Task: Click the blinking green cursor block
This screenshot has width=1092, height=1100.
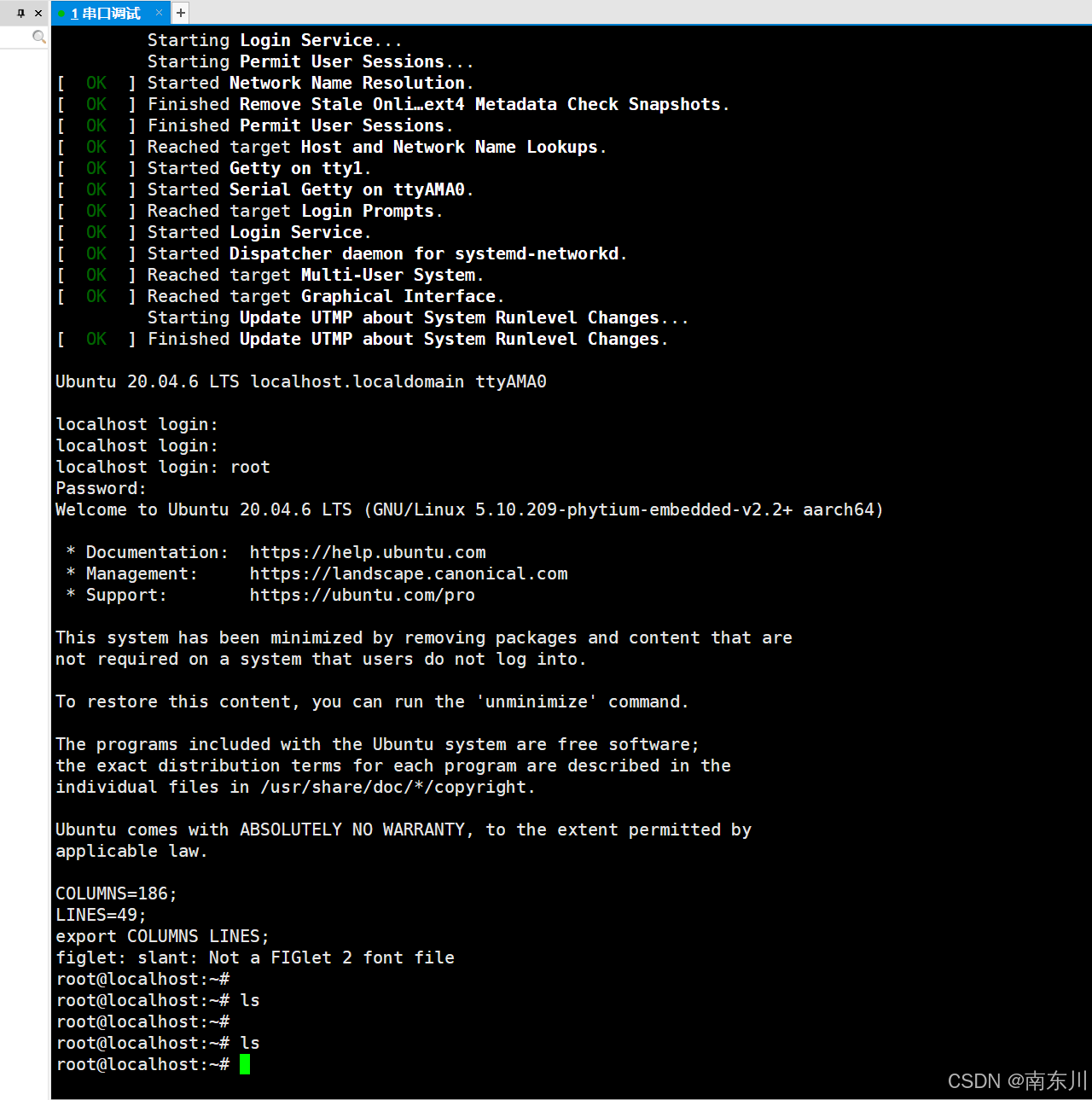Action: 246,1063
